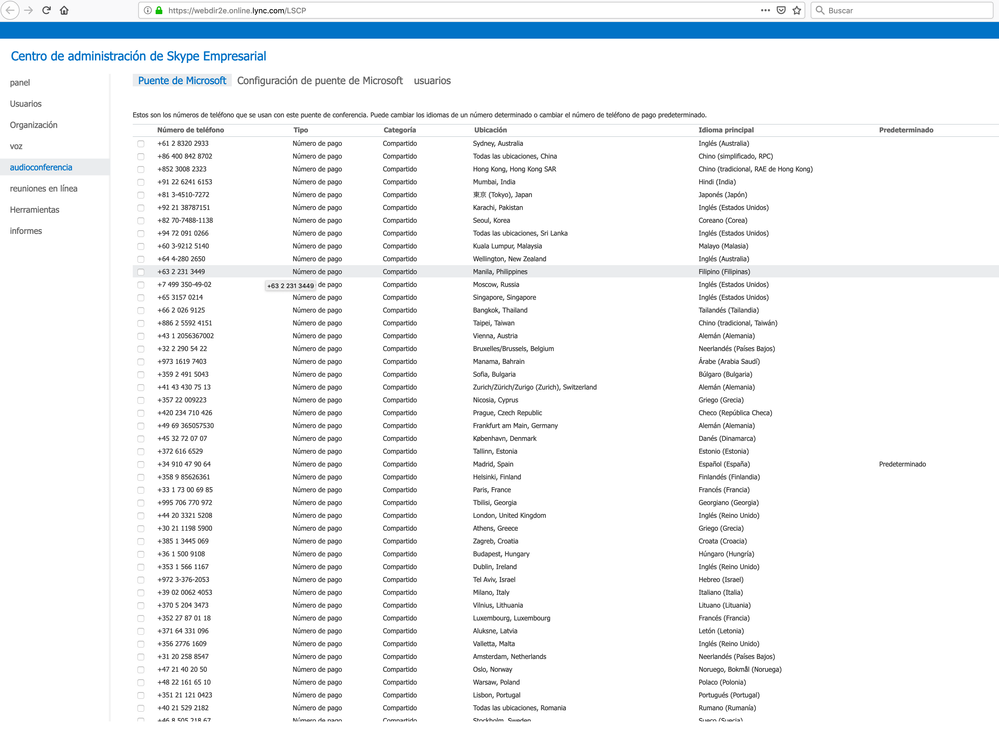Open the panel section in sidebar

(20, 83)
